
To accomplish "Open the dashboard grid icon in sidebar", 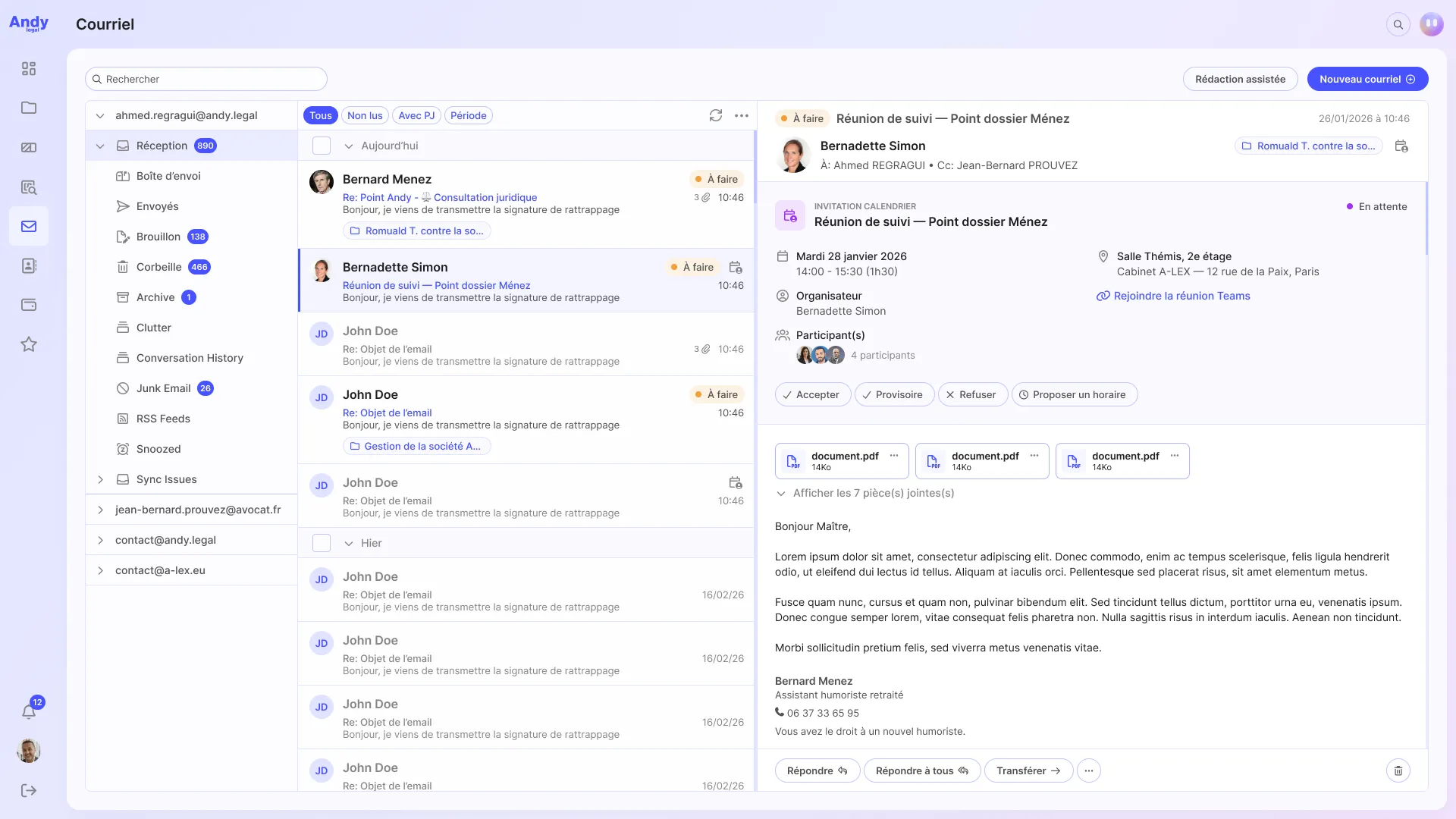I will point(29,69).
